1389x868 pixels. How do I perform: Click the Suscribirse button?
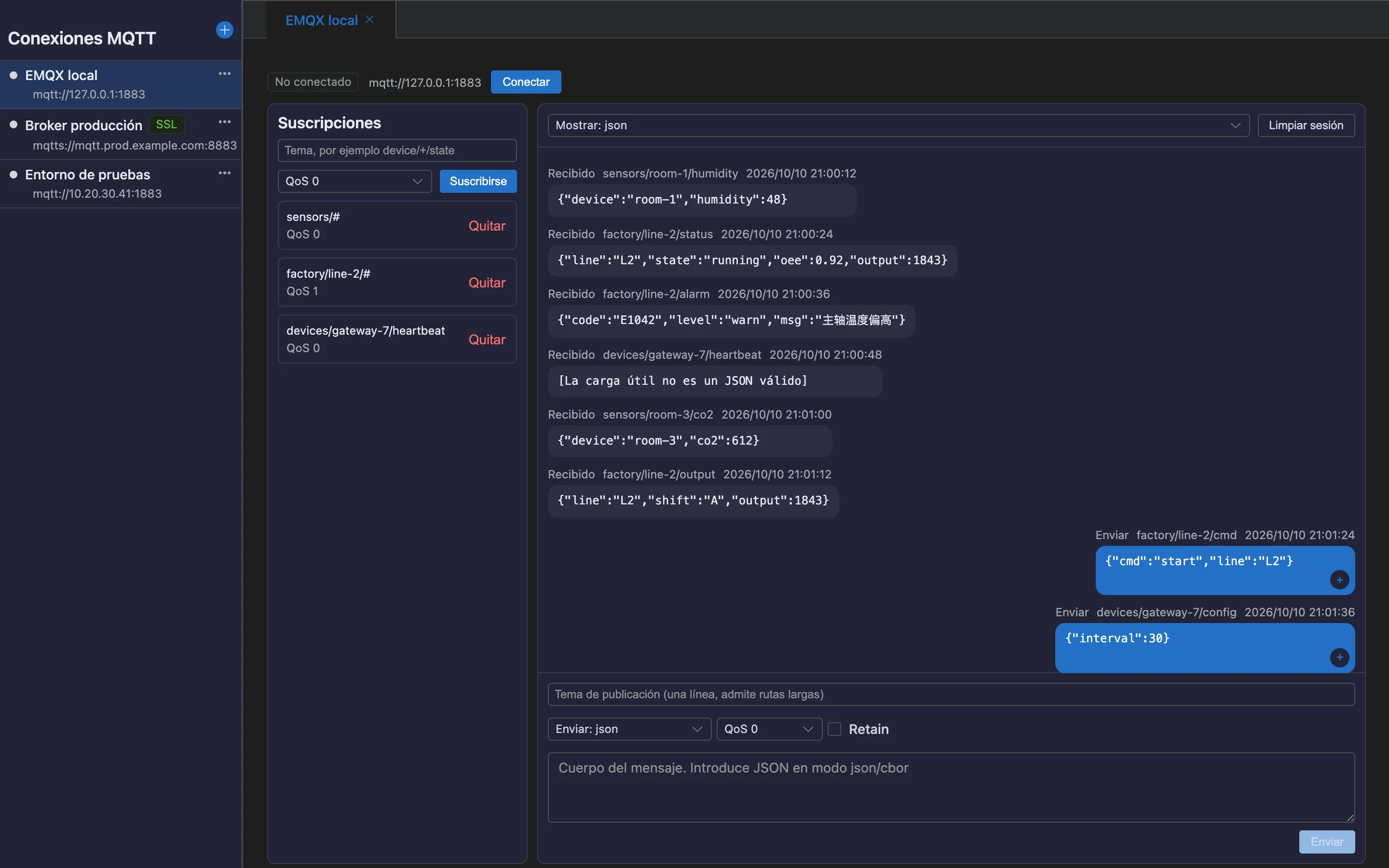pos(478,181)
